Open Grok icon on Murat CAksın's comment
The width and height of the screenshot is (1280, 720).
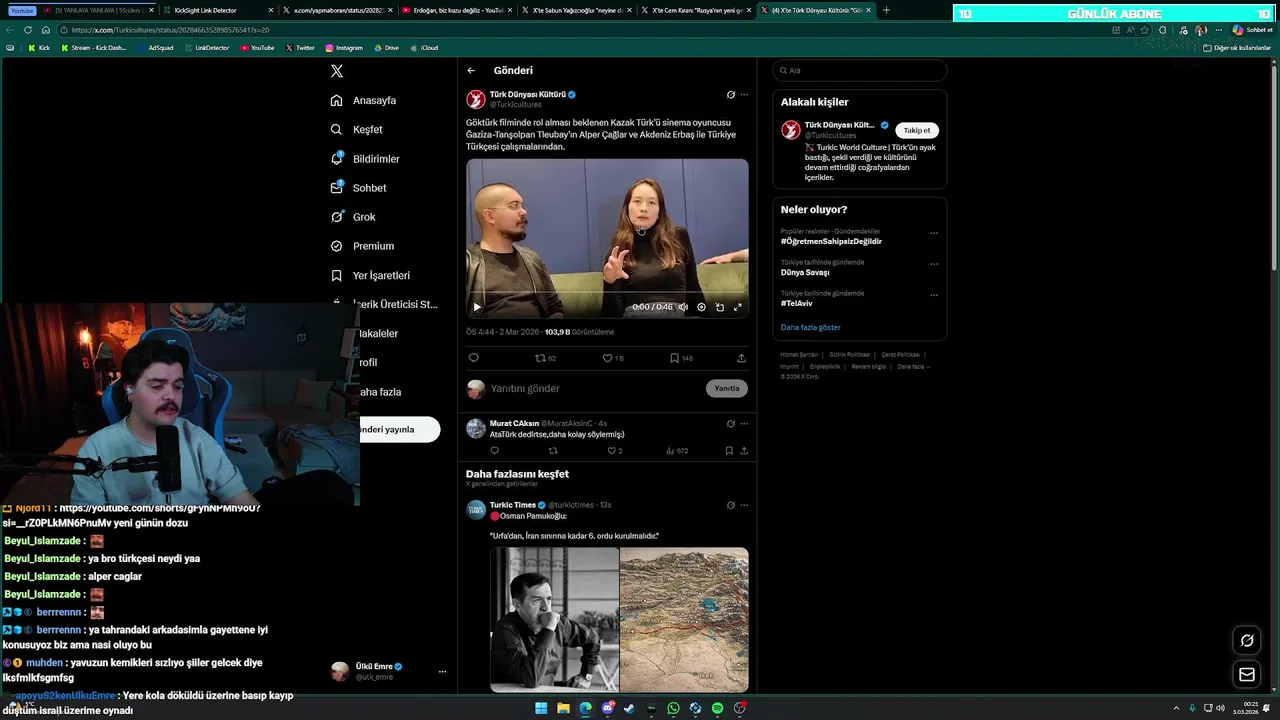point(731,424)
